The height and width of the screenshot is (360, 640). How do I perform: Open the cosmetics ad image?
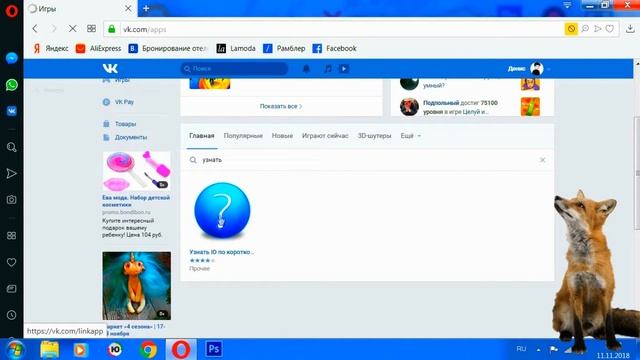pos(136,171)
